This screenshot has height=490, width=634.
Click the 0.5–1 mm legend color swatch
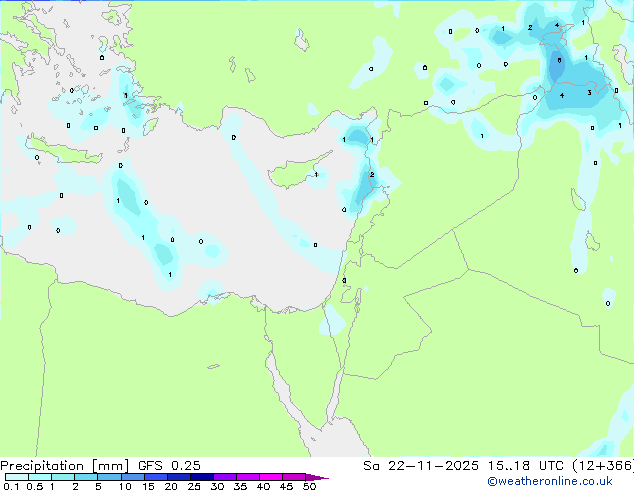tap(40, 477)
